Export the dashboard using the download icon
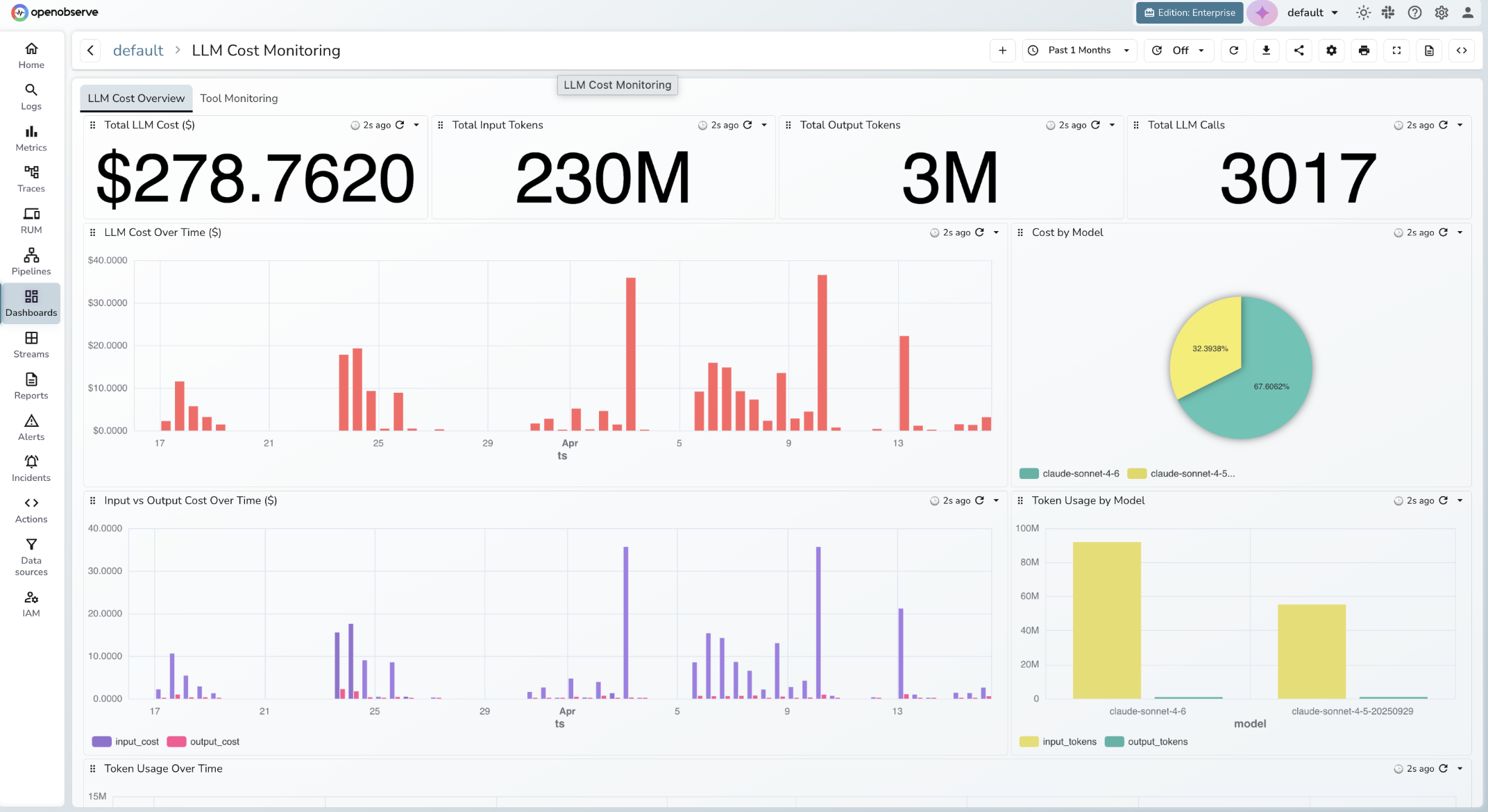This screenshot has height=812, width=1488. point(1267,50)
